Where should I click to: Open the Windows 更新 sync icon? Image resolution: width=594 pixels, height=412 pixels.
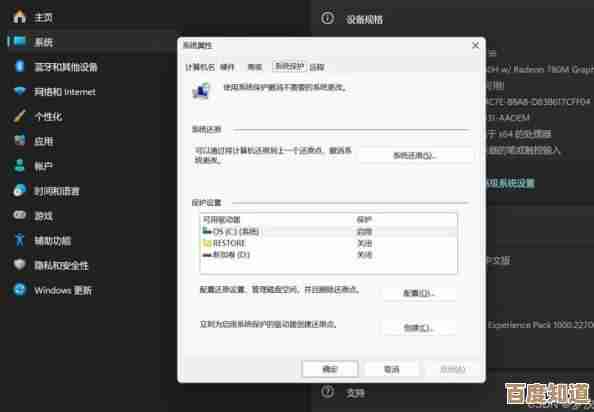pyautogui.click(x=19, y=290)
